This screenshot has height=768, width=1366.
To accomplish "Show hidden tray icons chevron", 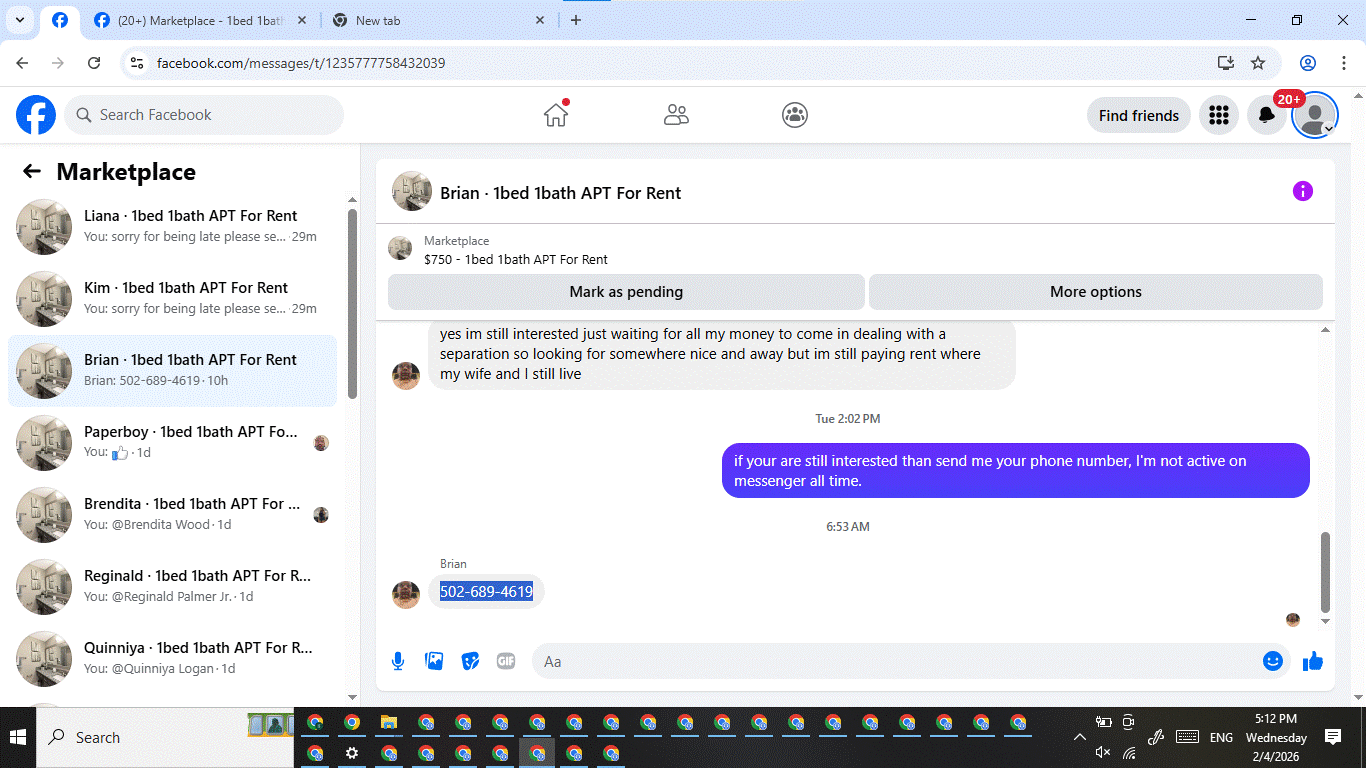I will pos(1080,738).
